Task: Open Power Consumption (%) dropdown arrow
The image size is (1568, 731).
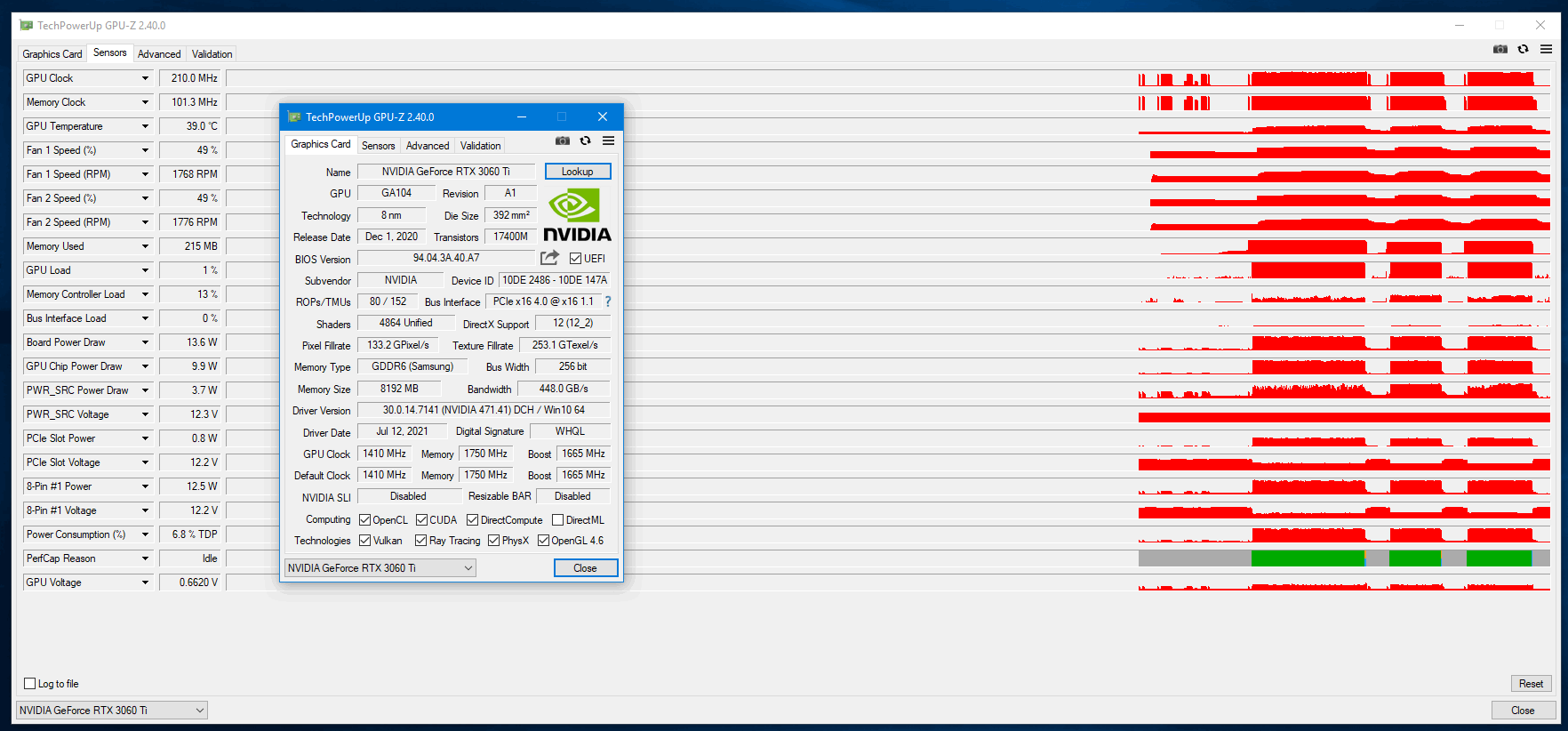Action: [x=145, y=534]
